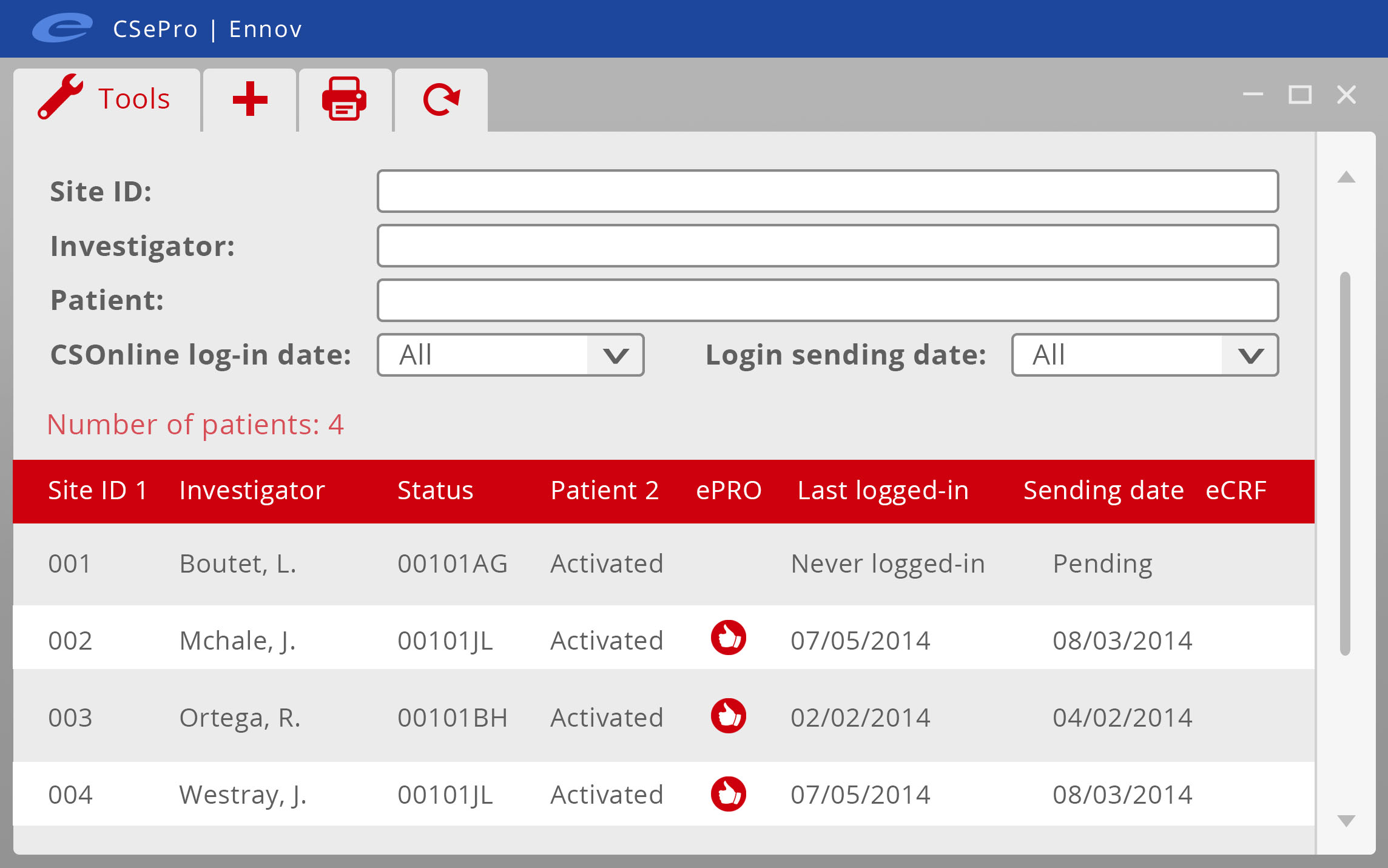1388x868 pixels.
Task: Click the eCRF column header
Action: (x=1236, y=490)
